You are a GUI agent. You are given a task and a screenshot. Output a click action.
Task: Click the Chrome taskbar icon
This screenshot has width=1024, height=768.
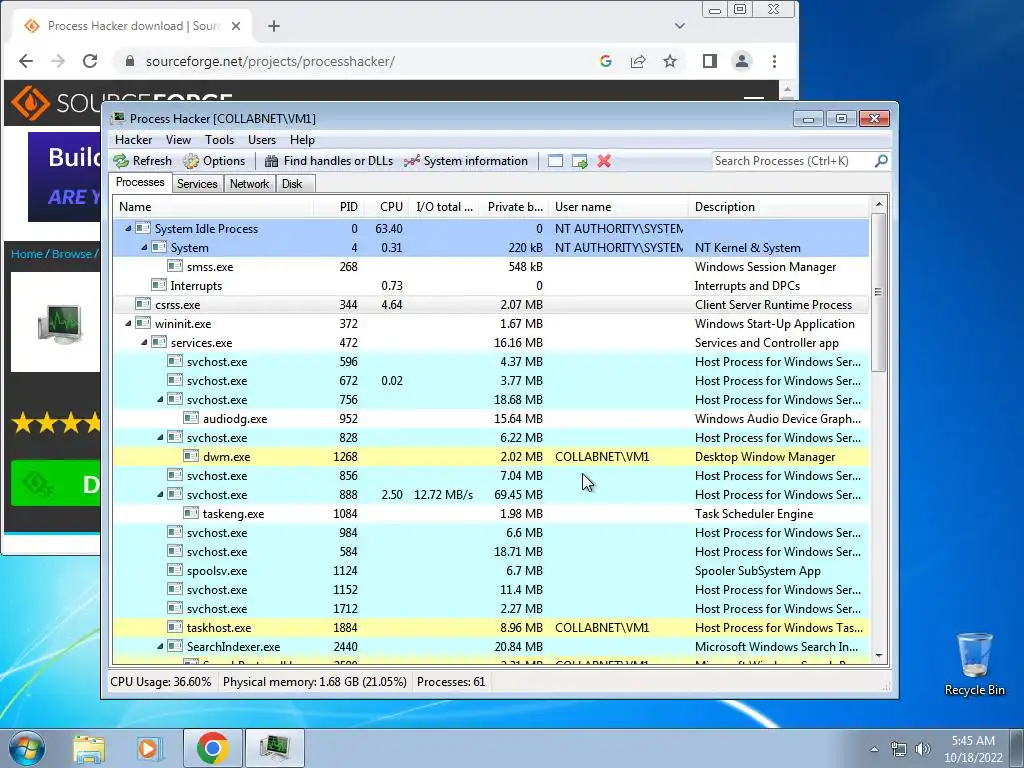coord(212,748)
